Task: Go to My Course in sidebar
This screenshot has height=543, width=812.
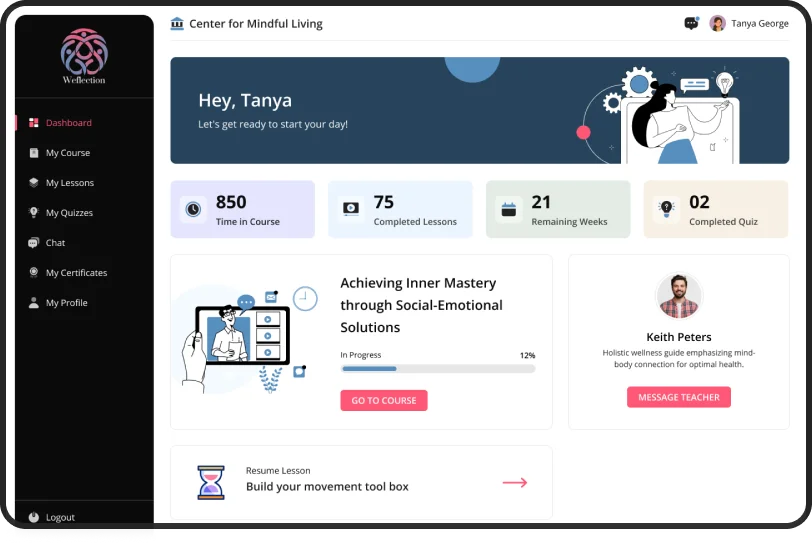Action: pos(67,153)
